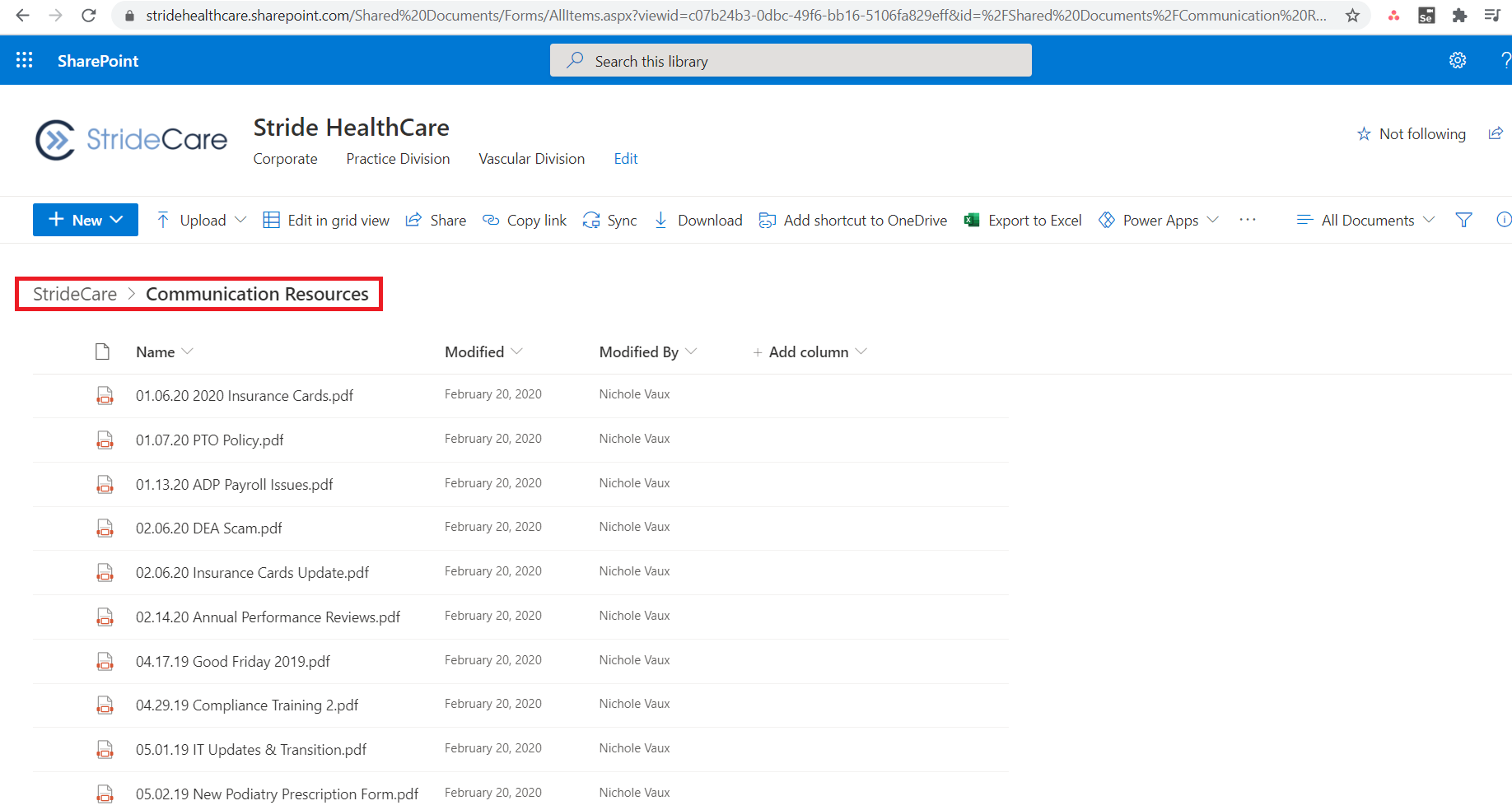The width and height of the screenshot is (1512, 810).
Task: Toggle Not following to follow the site
Action: tap(1412, 133)
